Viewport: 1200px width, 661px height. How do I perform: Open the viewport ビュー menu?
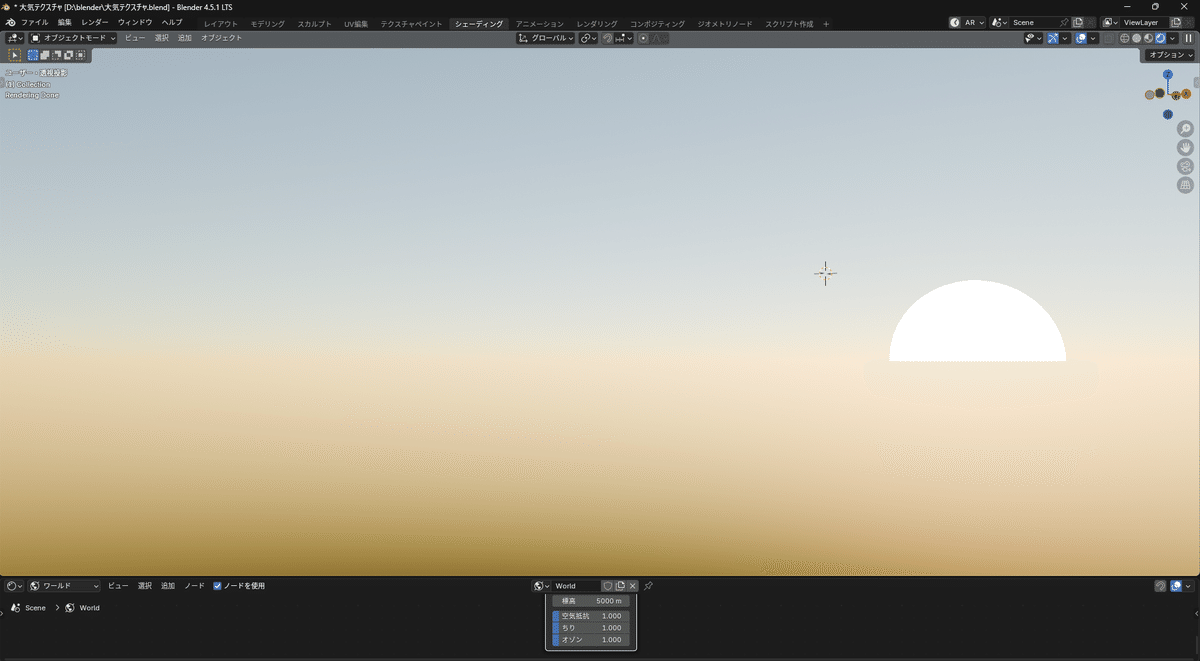pyautogui.click(x=135, y=38)
